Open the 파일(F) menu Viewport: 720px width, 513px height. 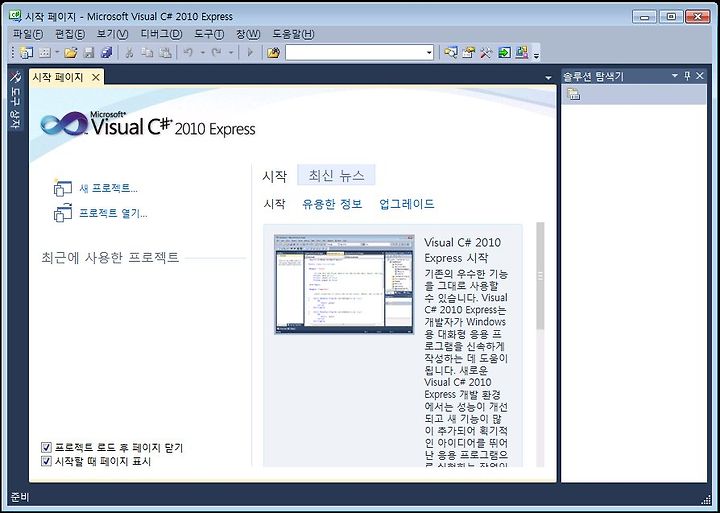coord(28,34)
